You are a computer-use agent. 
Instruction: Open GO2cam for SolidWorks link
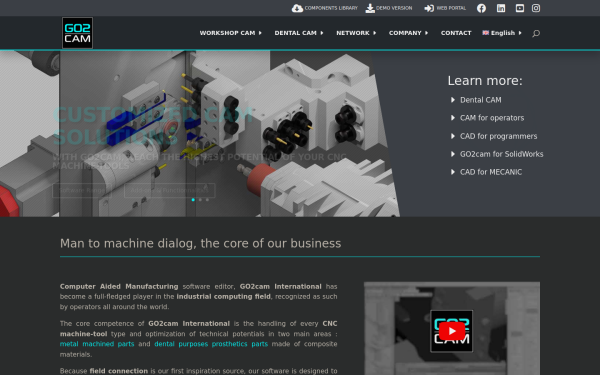tap(501, 154)
